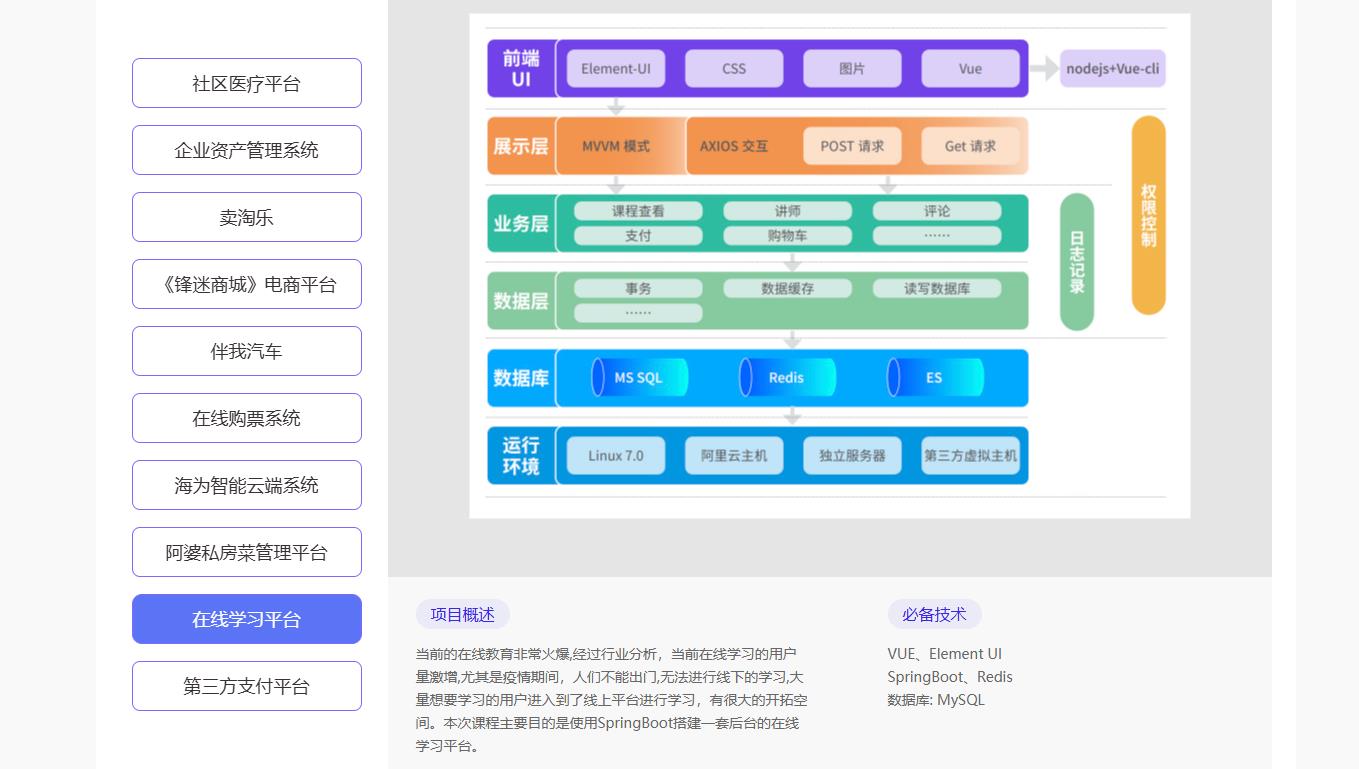Click the active 在线学习平台 tab
Image resolution: width=1359 pixels, height=769 pixels.
[246, 619]
